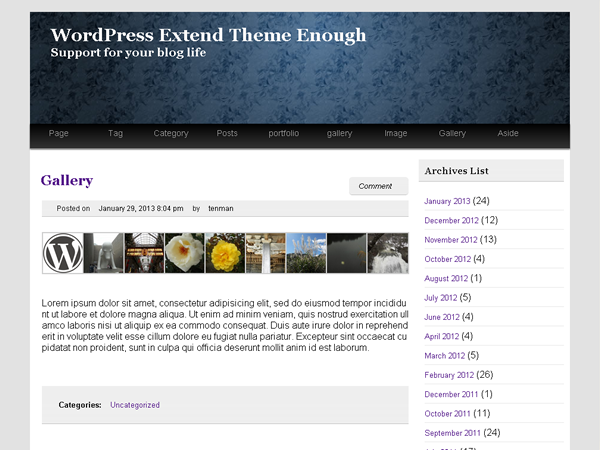
Task: Open the waterfall gallery thumbnail
Action: [388, 253]
